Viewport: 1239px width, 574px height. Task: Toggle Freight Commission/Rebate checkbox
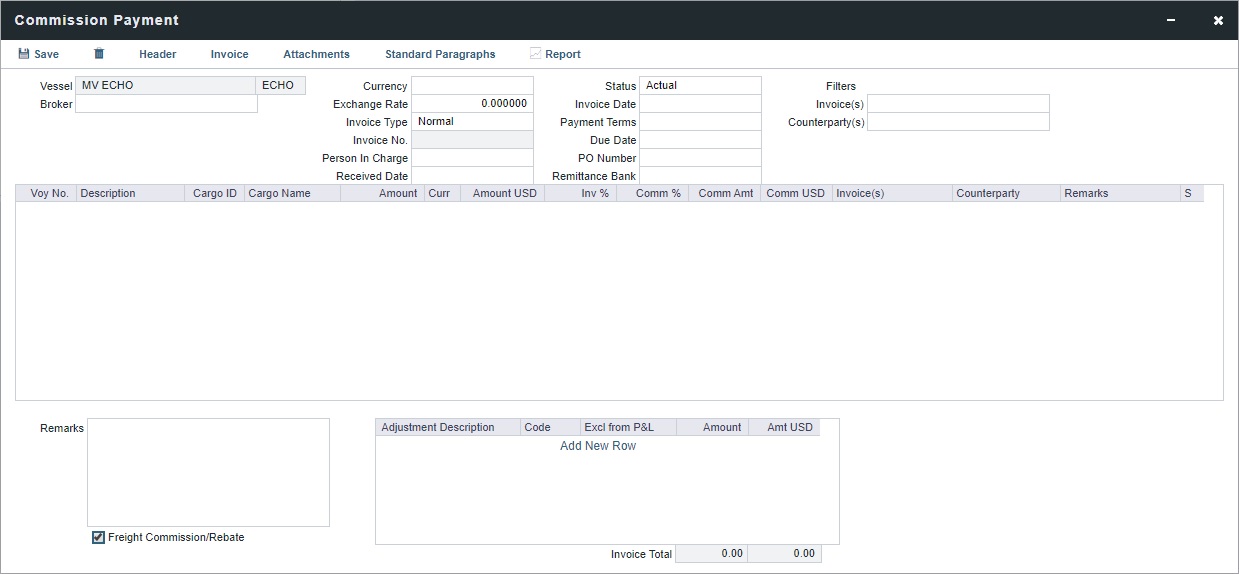(x=98, y=538)
